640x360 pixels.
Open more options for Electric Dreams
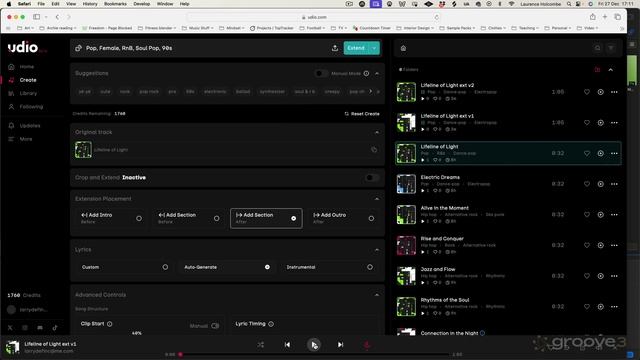click(614, 184)
